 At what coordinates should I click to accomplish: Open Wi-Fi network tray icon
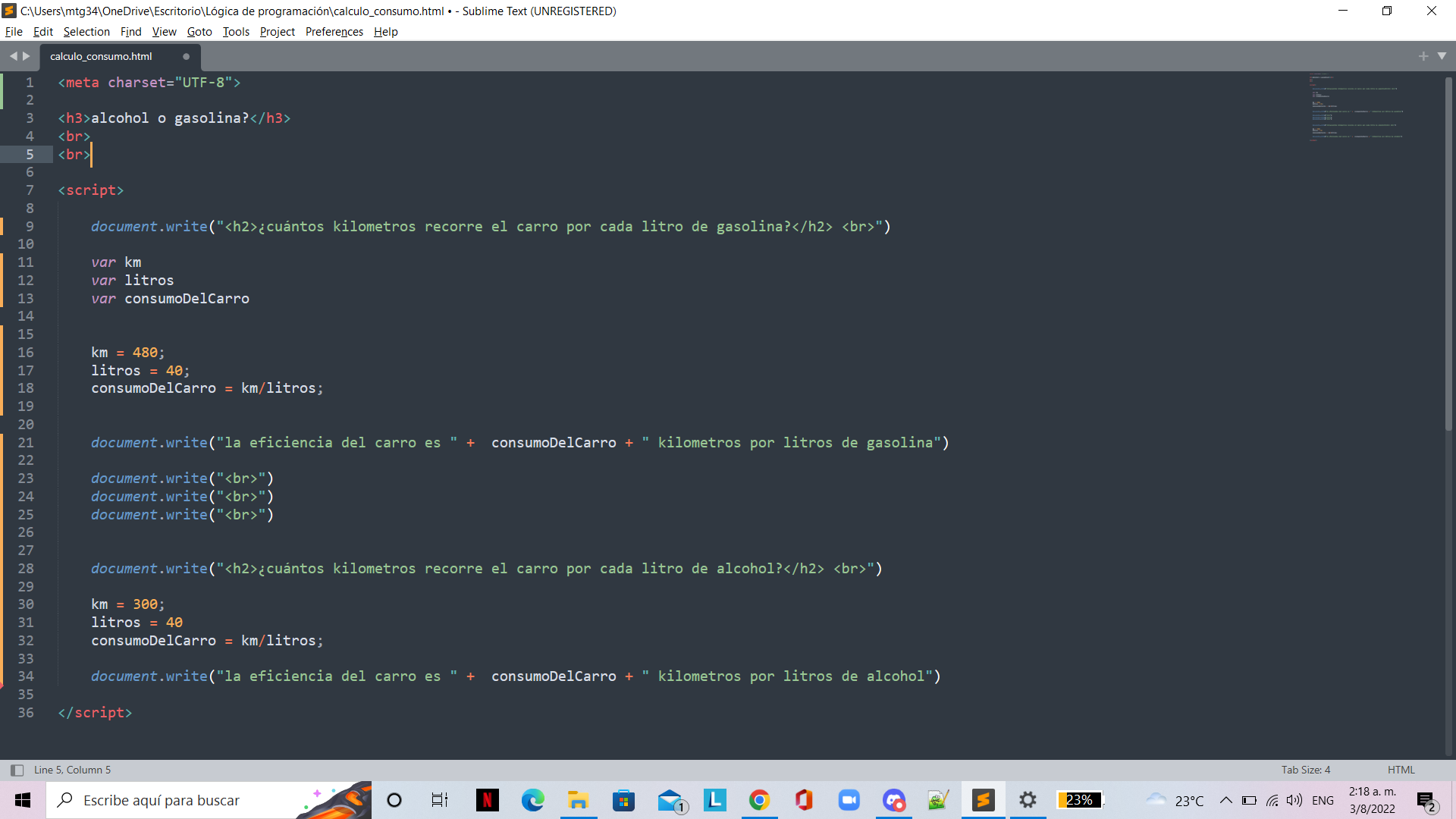[1272, 800]
